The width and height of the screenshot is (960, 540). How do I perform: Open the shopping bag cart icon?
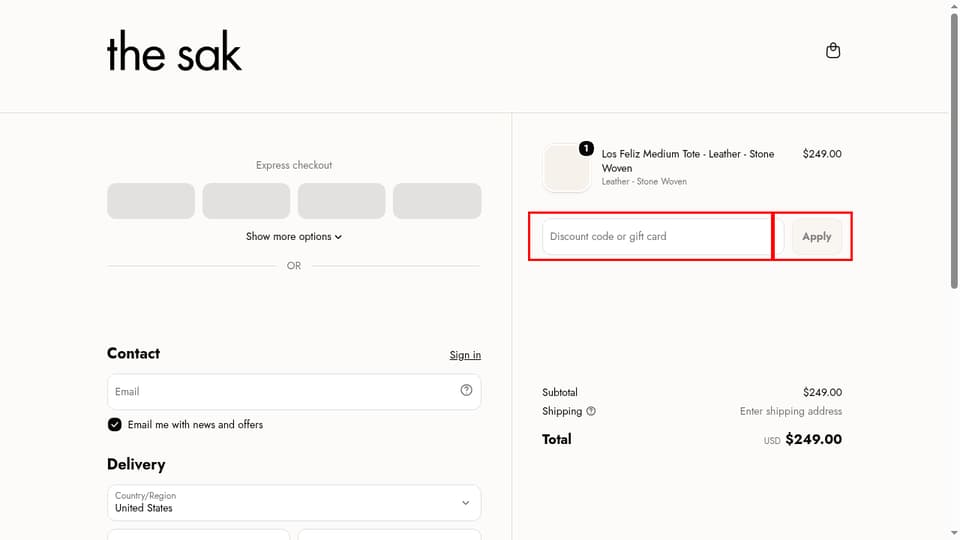pyautogui.click(x=833, y=50)
